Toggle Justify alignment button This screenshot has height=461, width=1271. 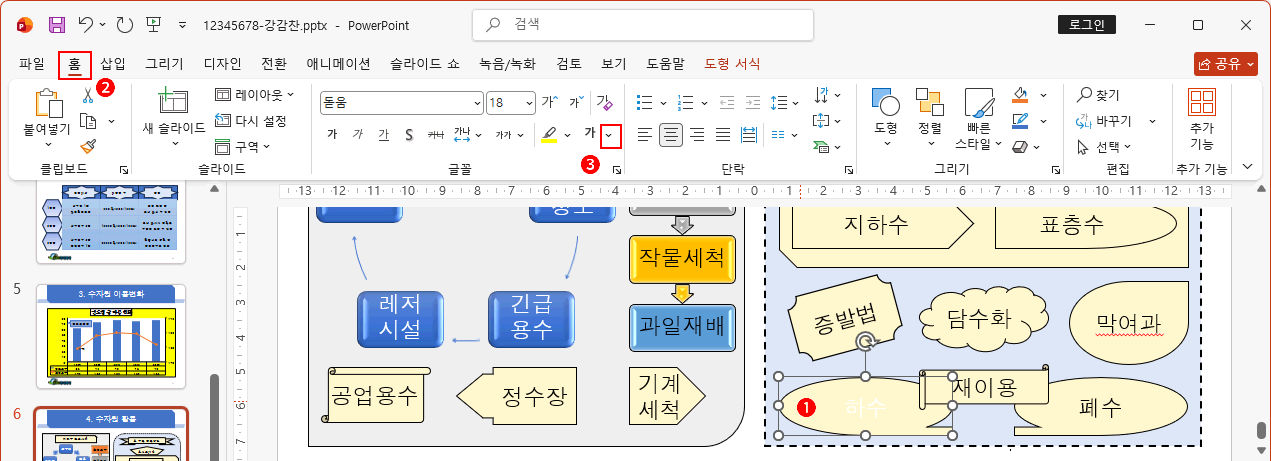(x=723, y=134)
